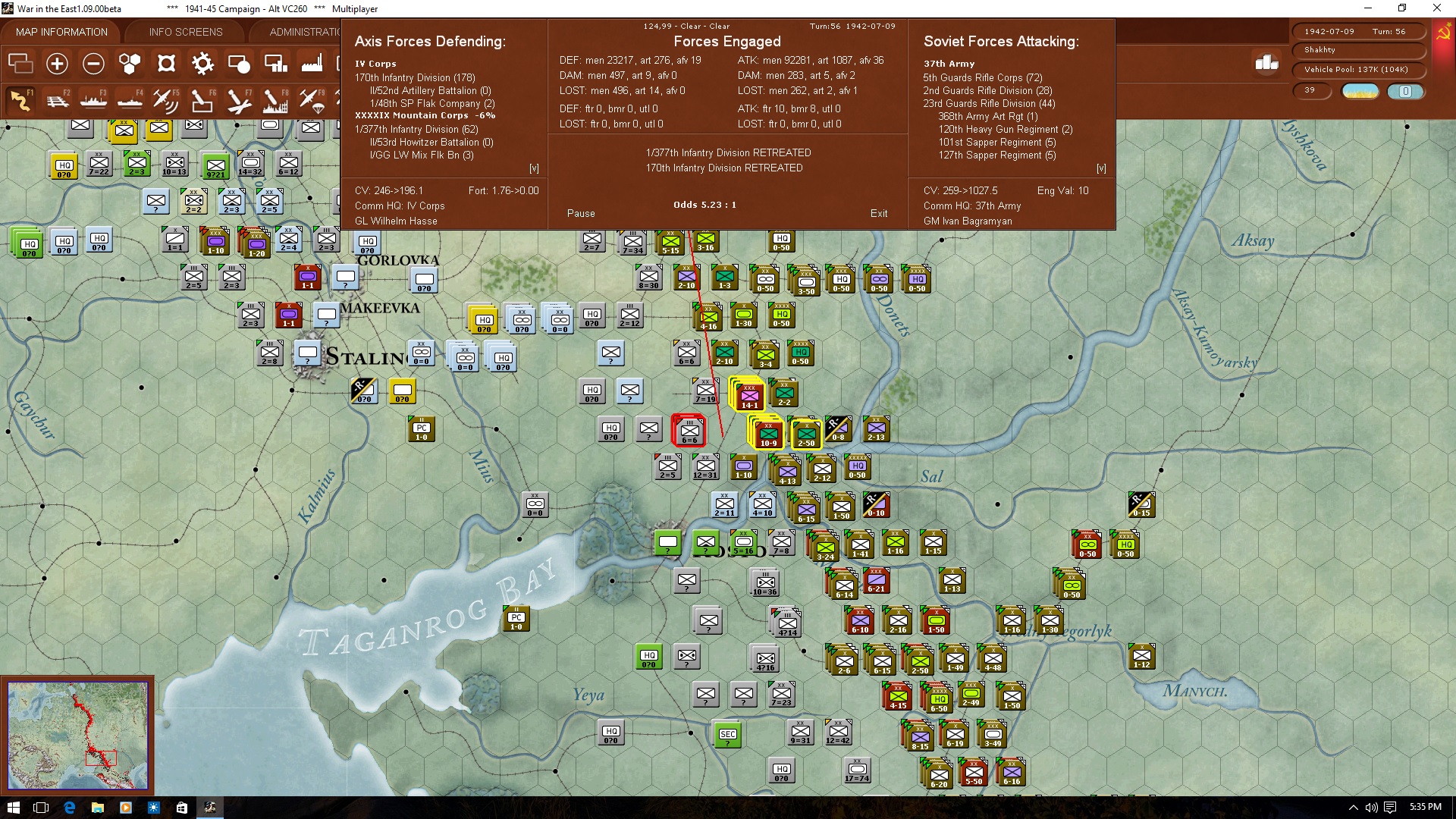Click 170th Infantry Division in report

(x=415, y=77)
